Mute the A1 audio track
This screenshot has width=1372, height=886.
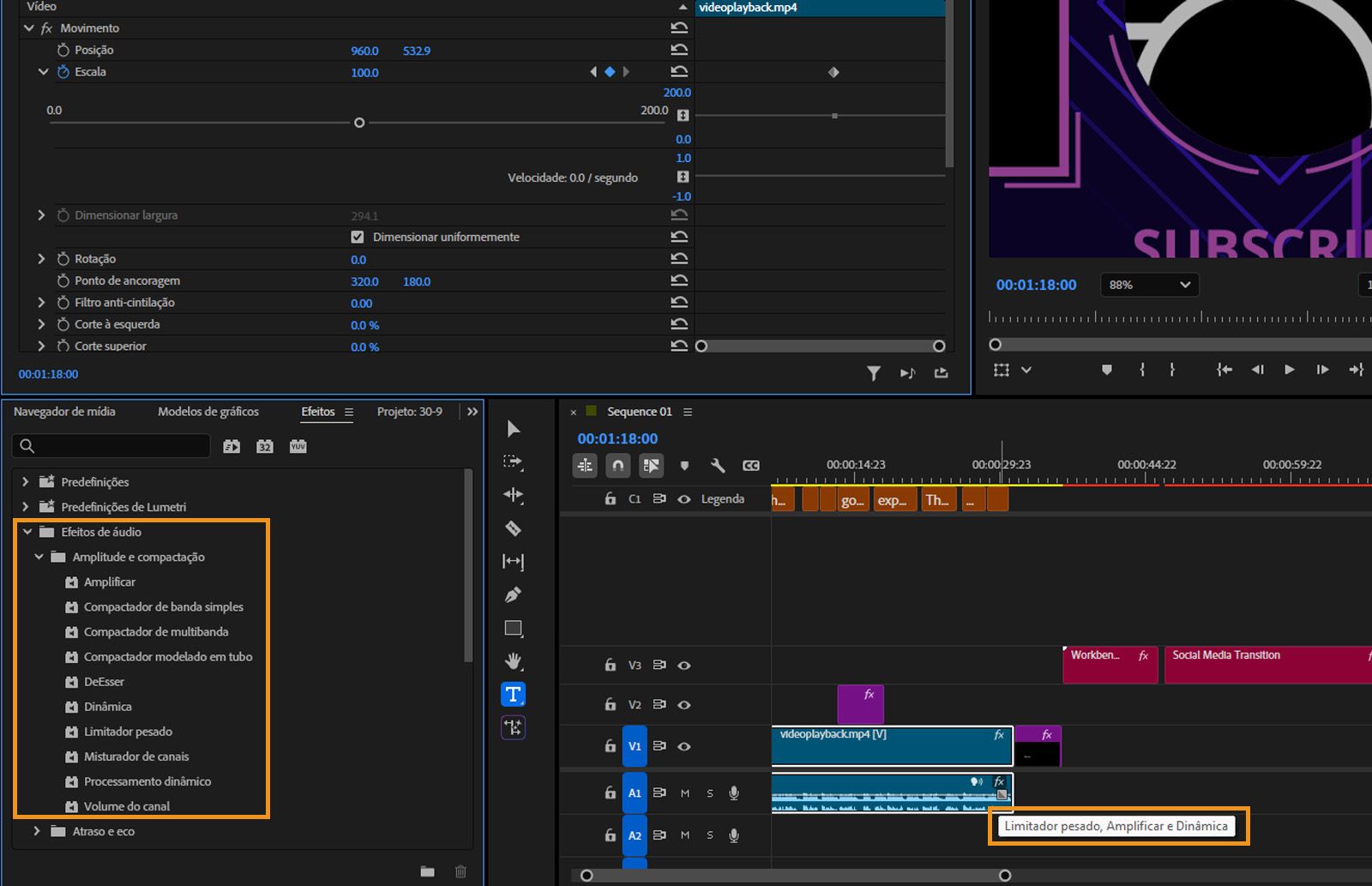pyautogui.click(x=684, y=793)
